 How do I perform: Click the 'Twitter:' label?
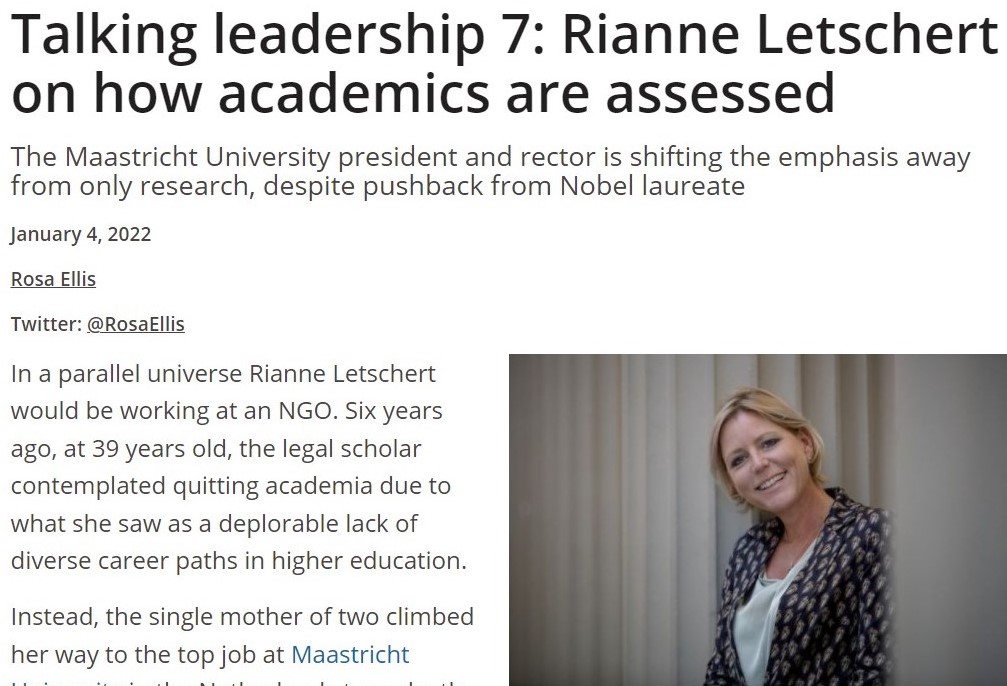pyautogui.click(x=46, y=324)
